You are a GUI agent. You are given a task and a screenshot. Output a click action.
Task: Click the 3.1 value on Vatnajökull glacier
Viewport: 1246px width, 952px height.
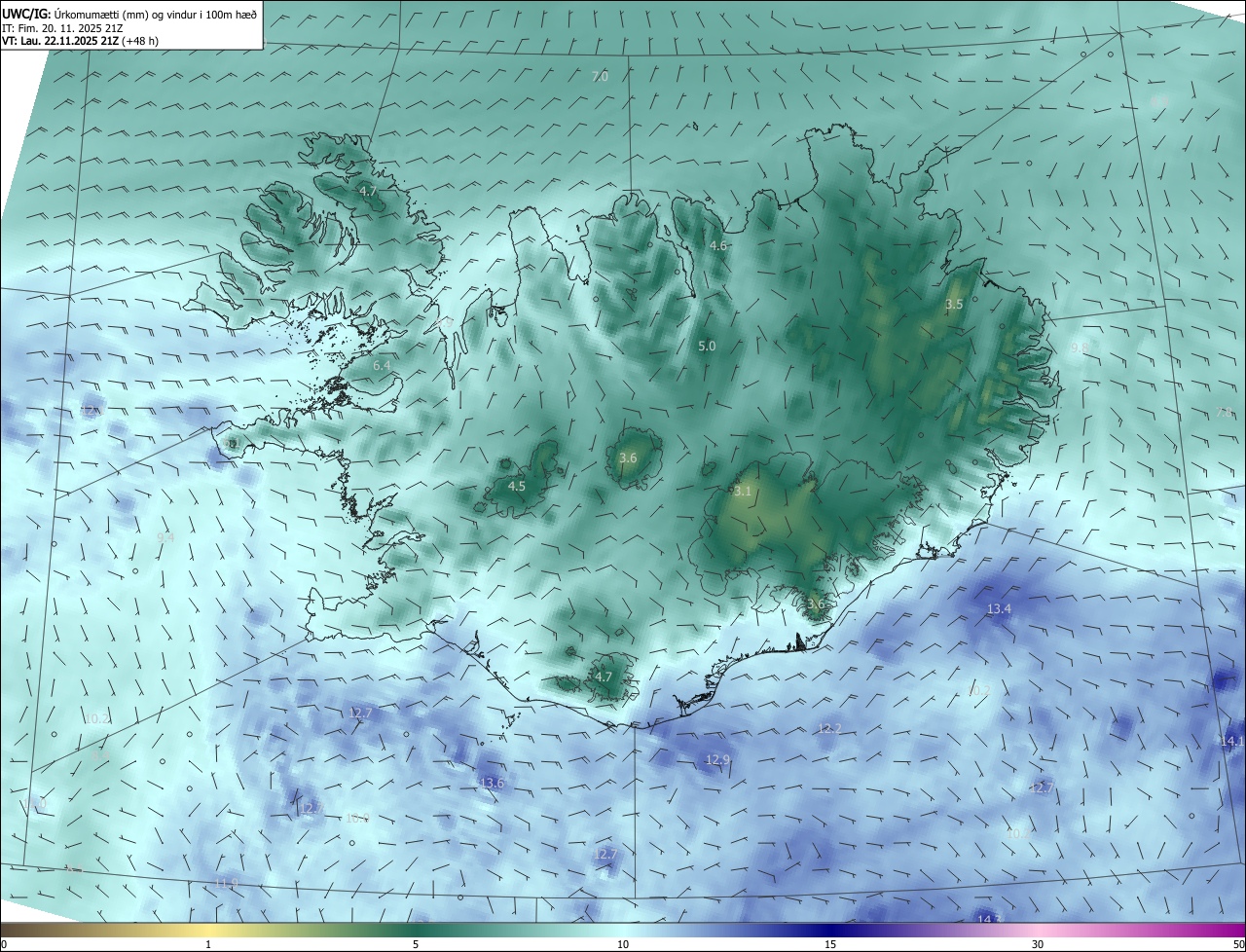click(x=743, y=492)
